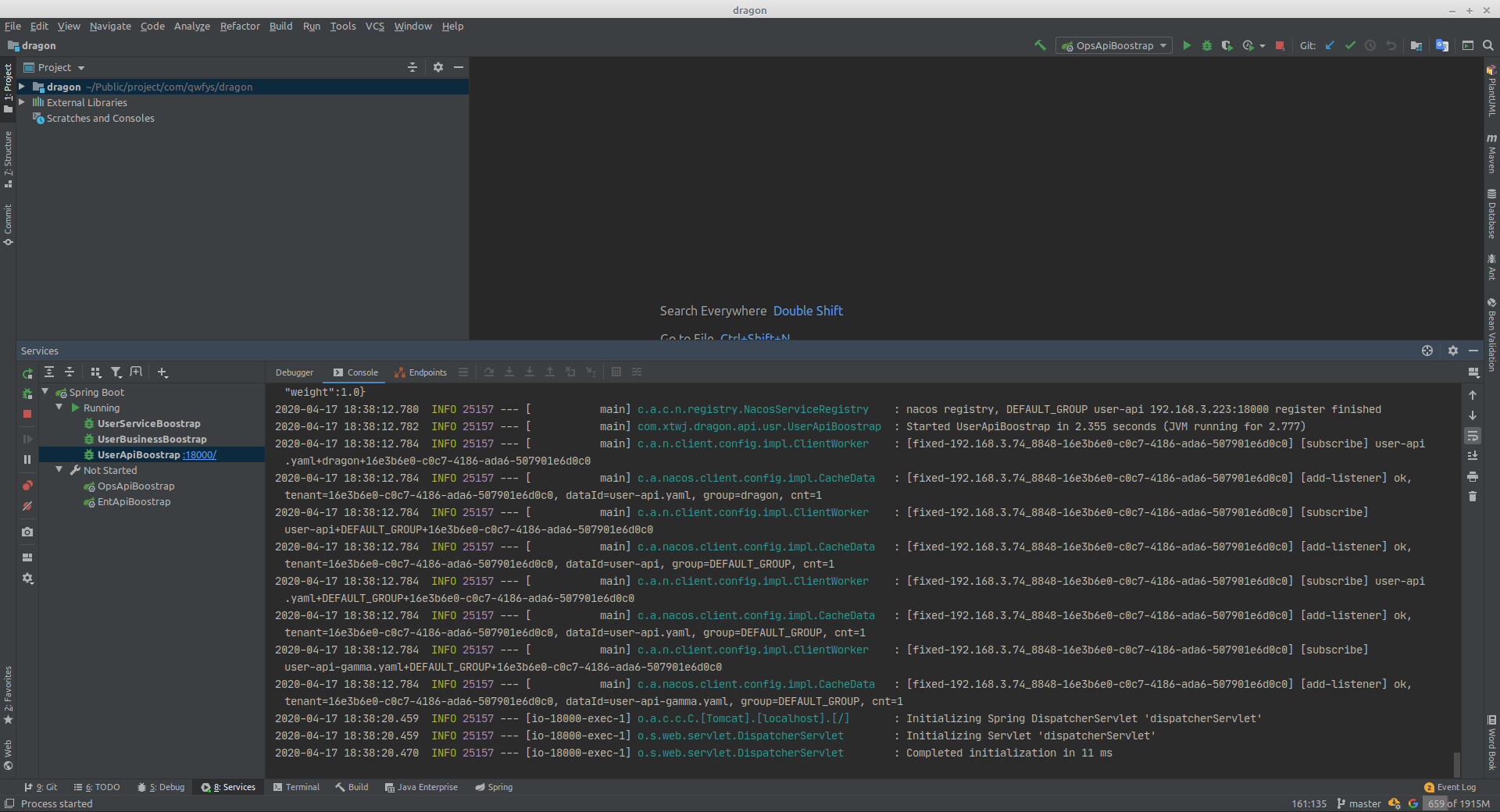Open the Terminal tool window button

296,787
